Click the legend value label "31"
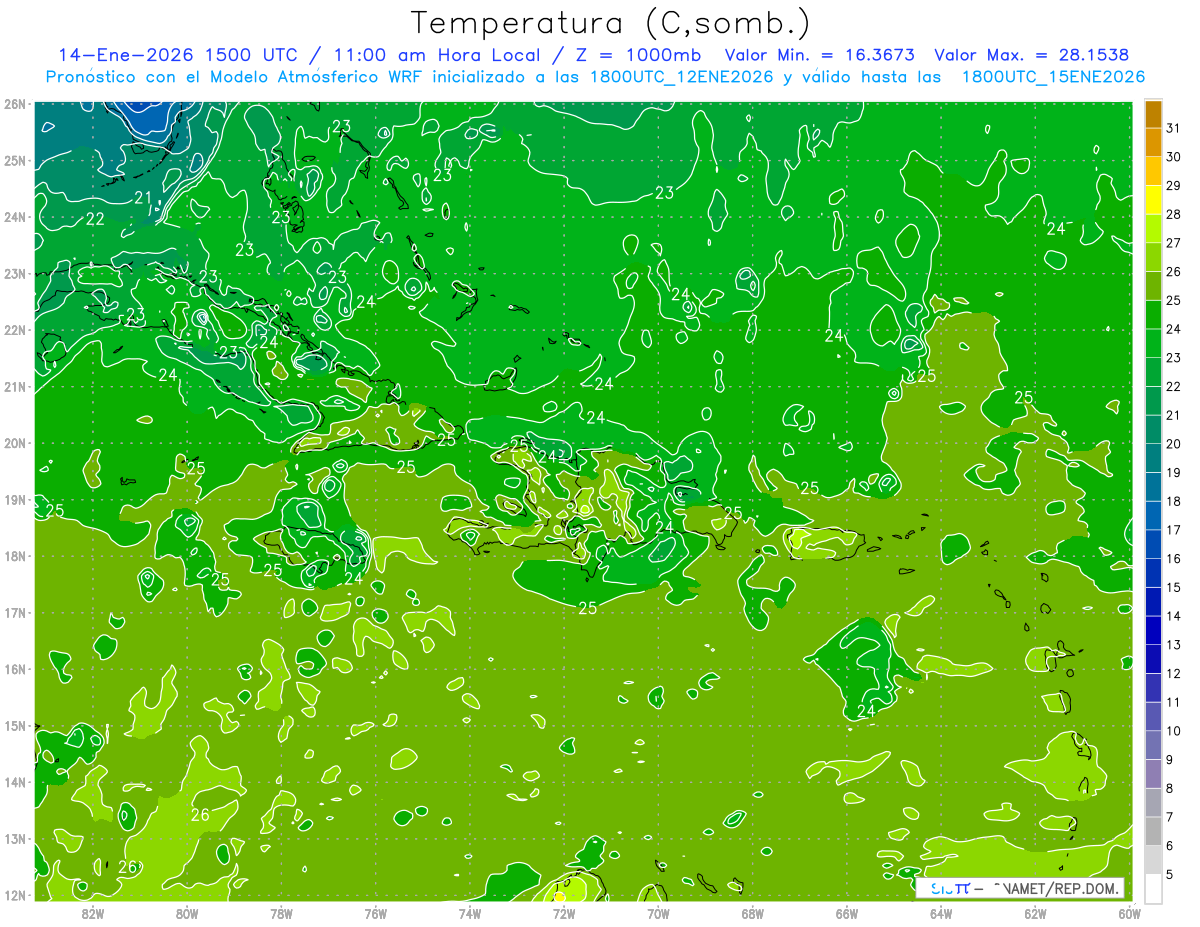Image resolution: width=1200 pixels, height=927 pixels. click(x=1173, y=129)
